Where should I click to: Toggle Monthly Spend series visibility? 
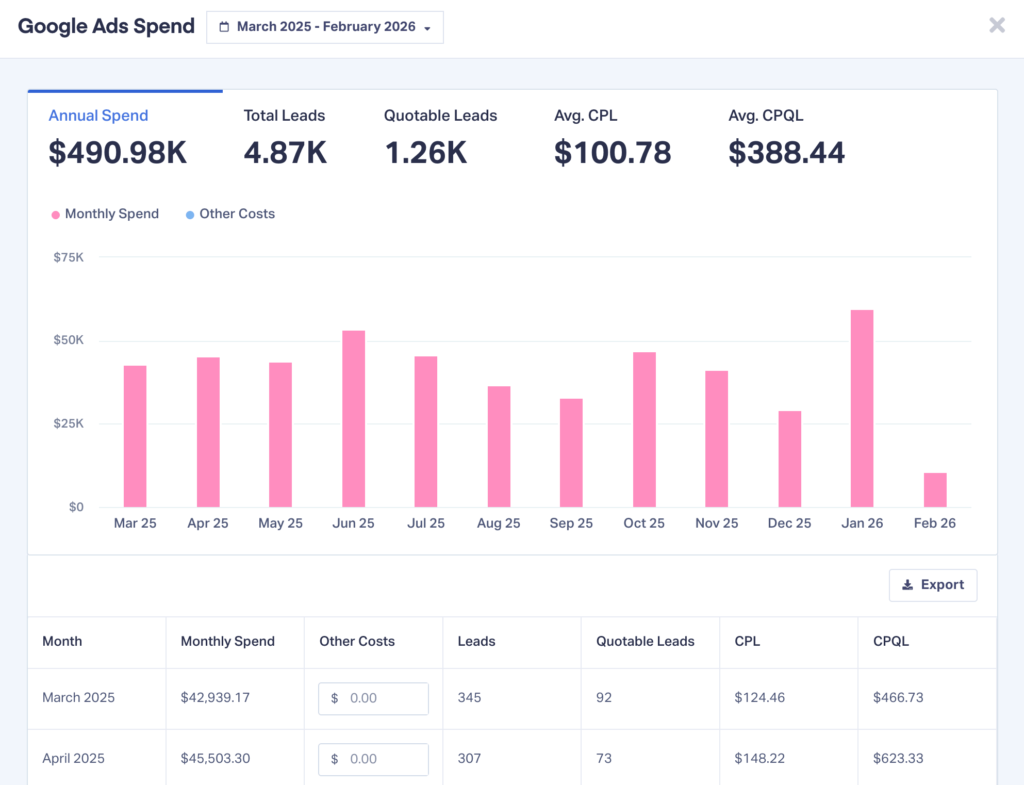coord(103,214)
